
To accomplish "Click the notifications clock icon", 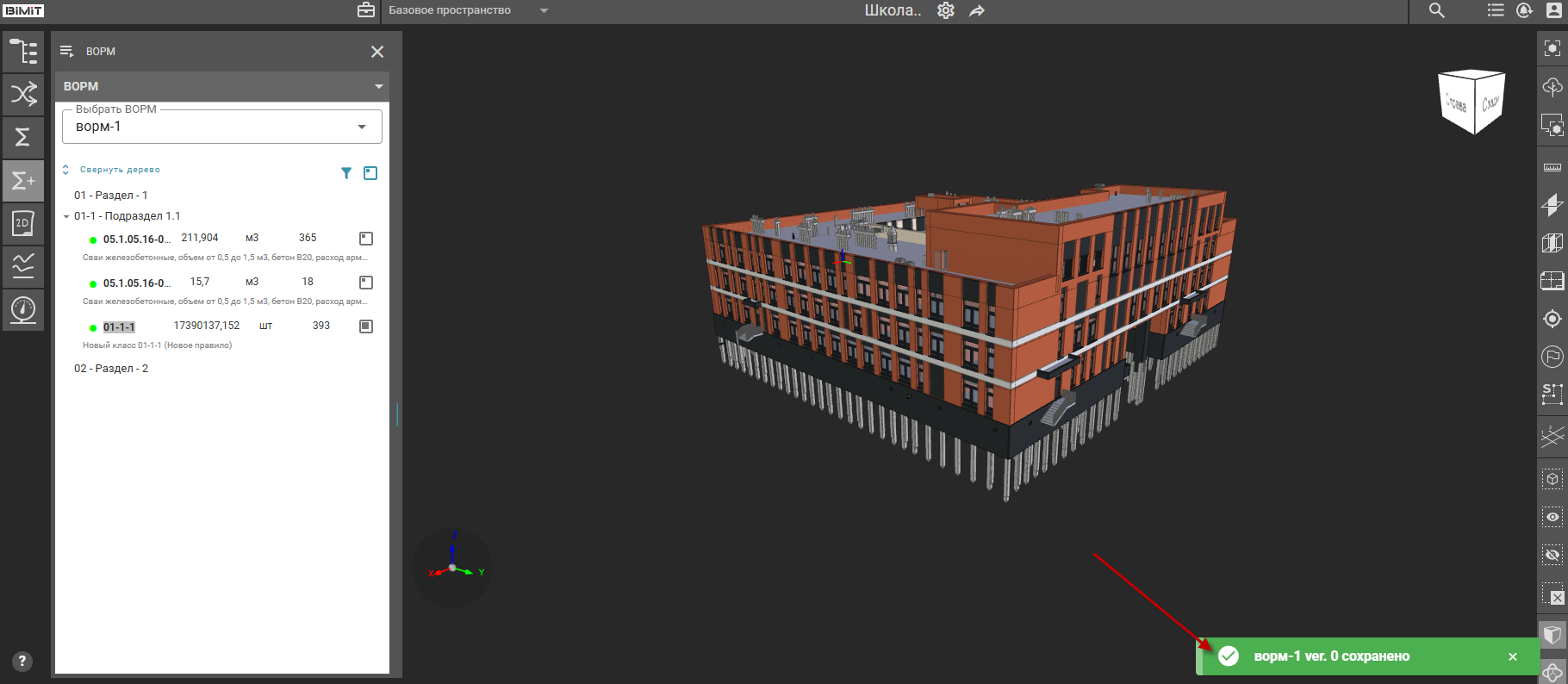I will [x=1524, y=10].
